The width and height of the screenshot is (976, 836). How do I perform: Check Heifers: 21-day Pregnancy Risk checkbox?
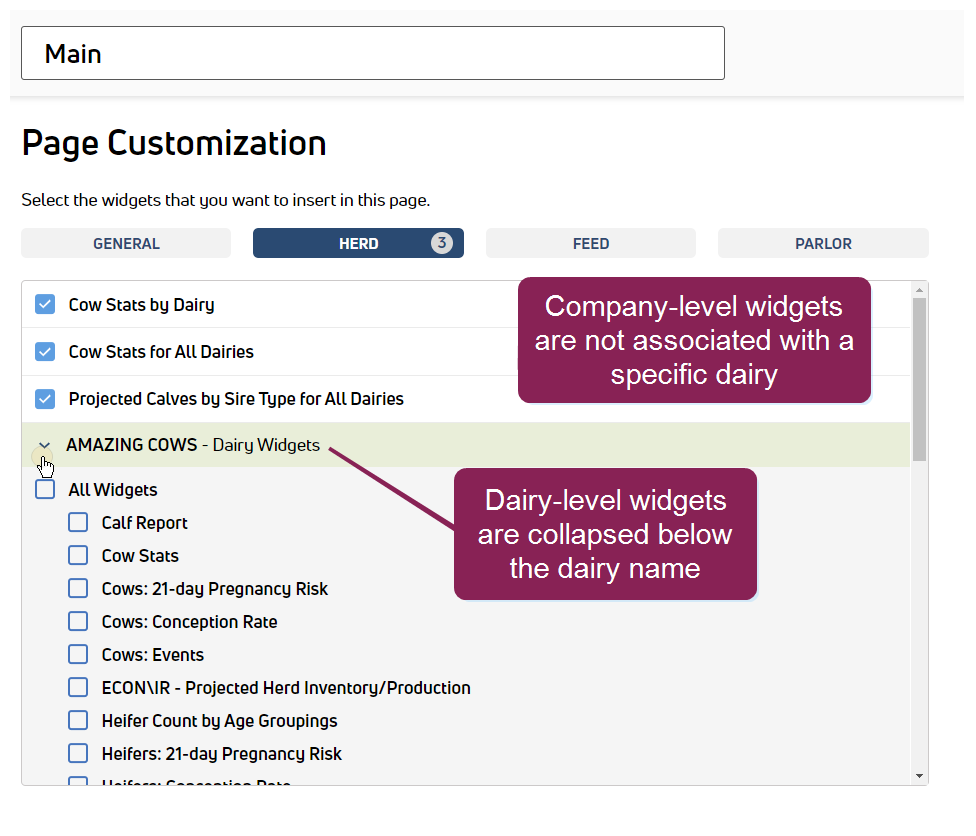(78, 754)
